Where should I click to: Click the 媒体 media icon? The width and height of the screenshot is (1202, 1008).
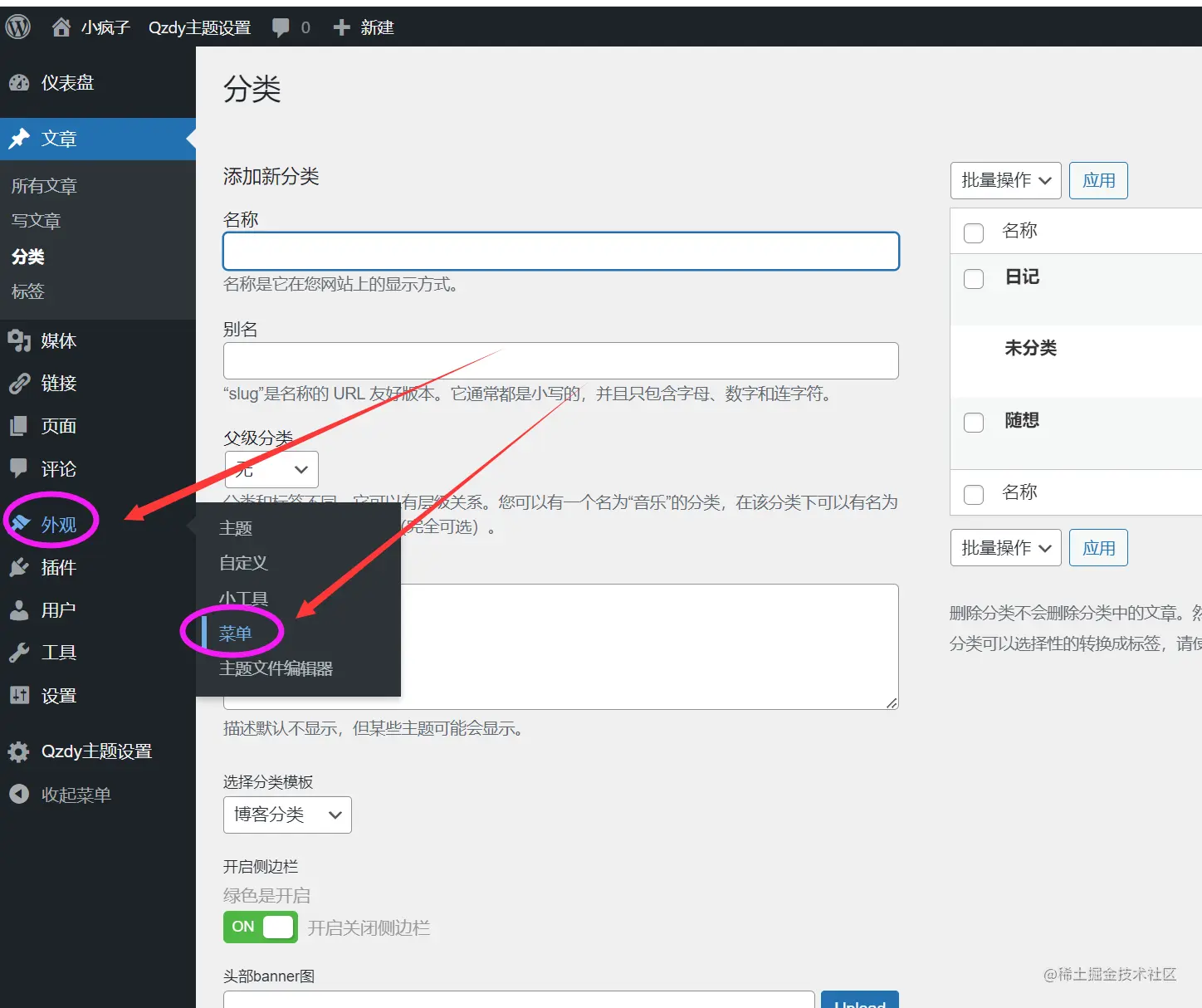[x=19, y=341]
